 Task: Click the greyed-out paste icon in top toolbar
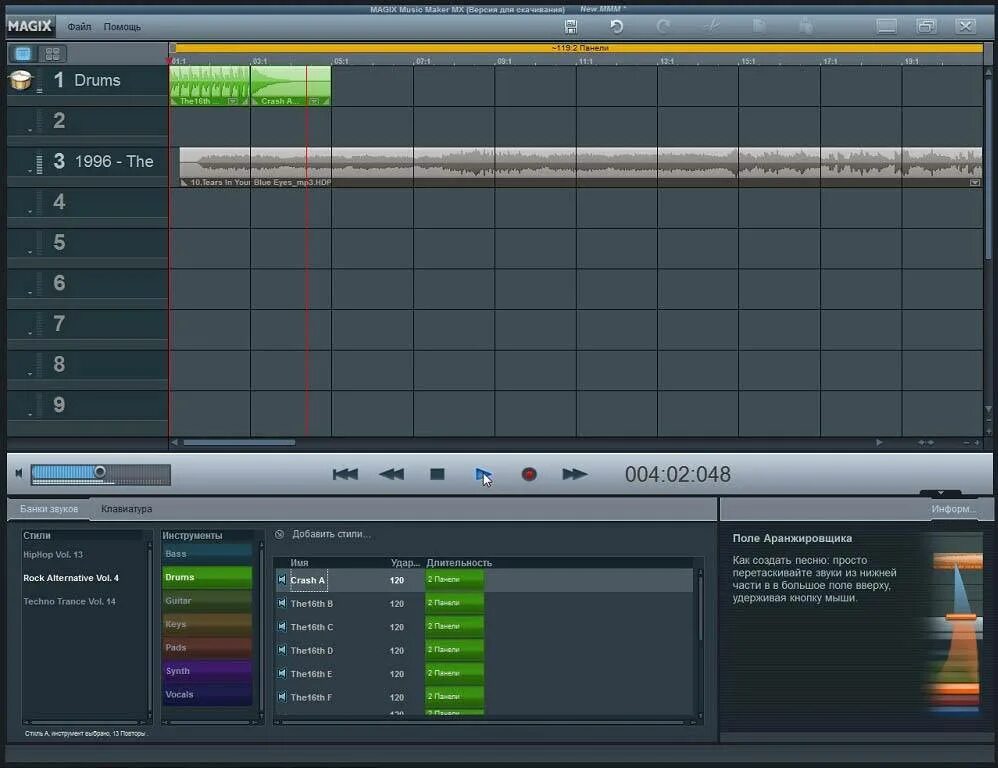[806, 26]
